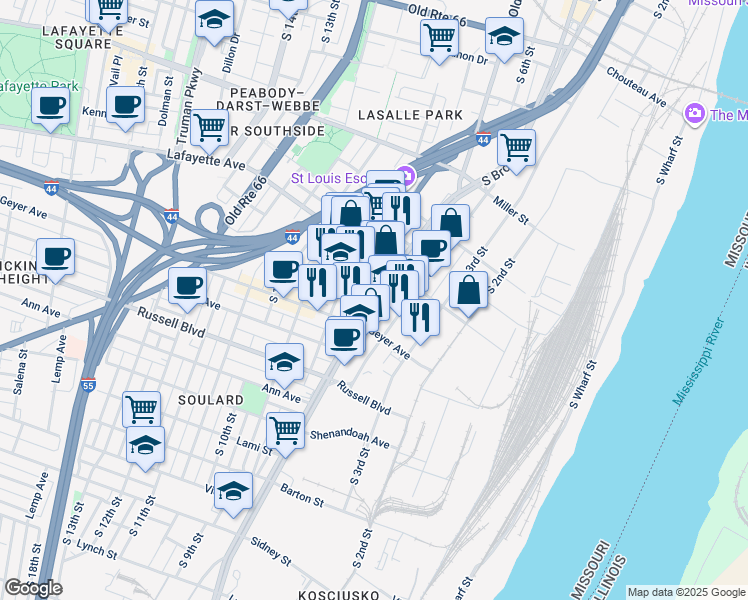Select the Barton St street label

[x=302, y=495]
